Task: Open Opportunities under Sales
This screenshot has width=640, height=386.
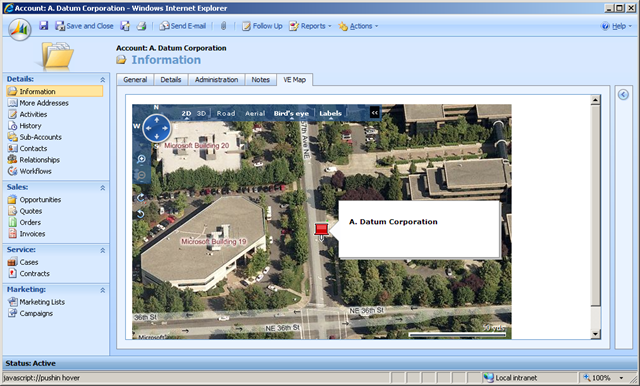Action: (x=34, y=200)
